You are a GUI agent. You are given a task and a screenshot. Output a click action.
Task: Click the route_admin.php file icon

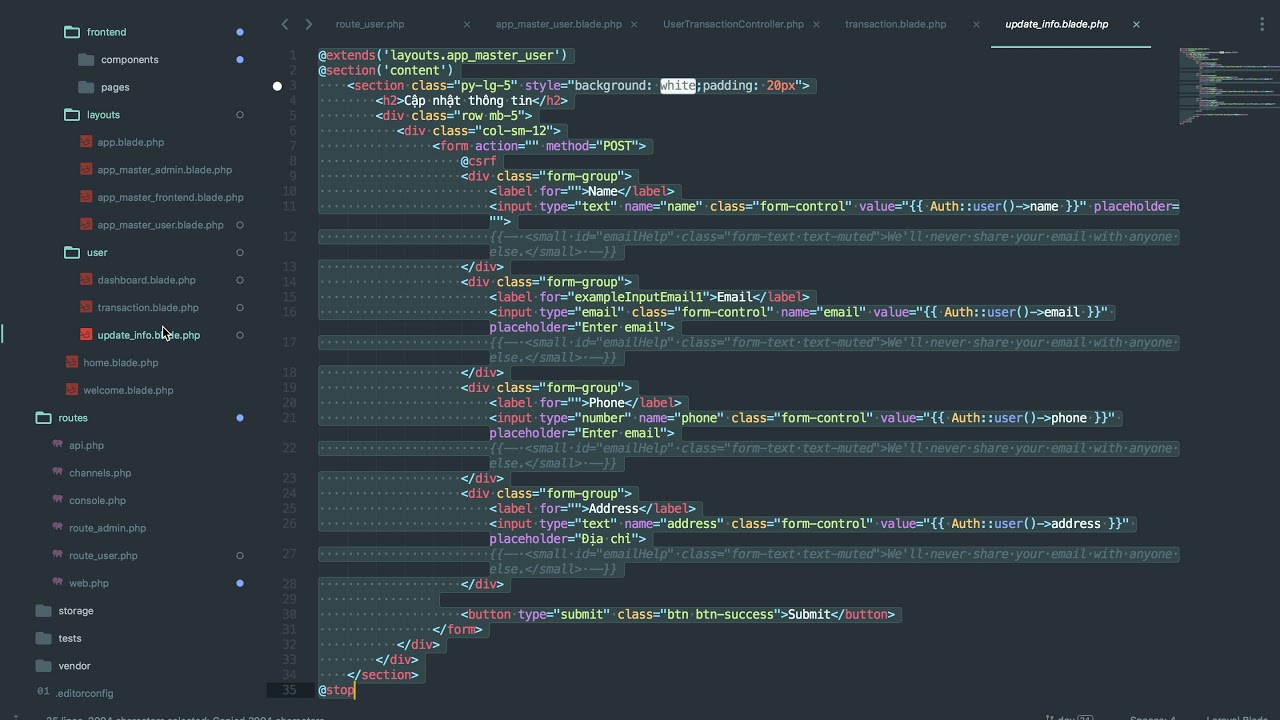58,528
